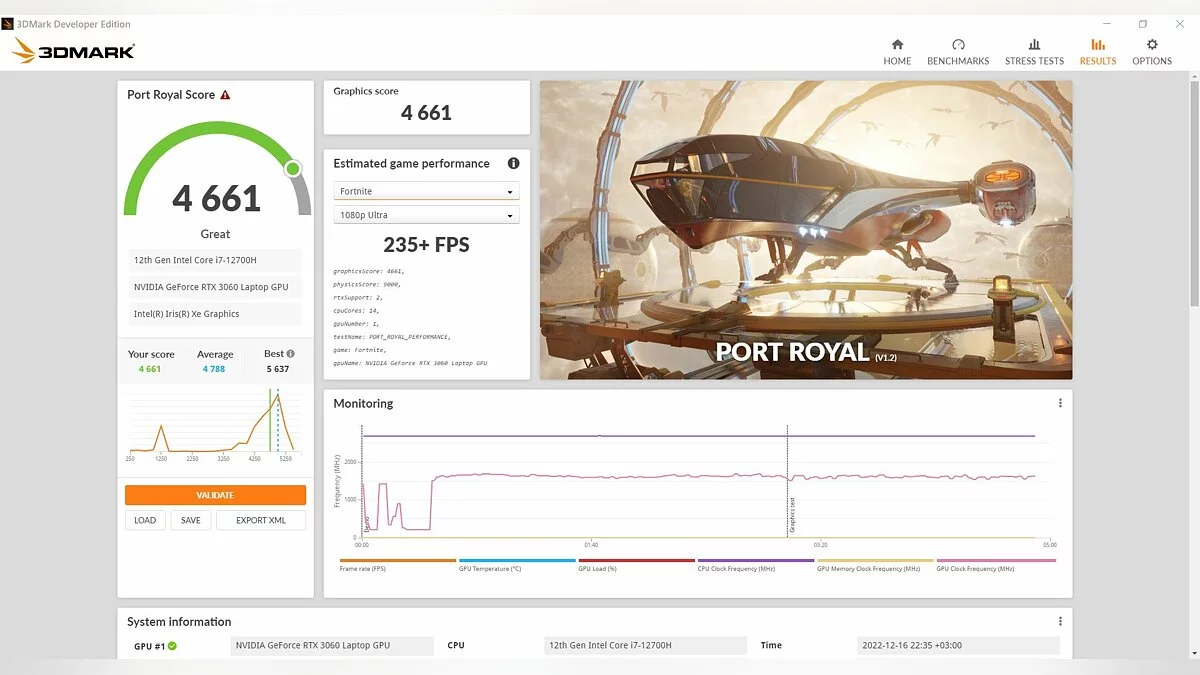
Task: Open the System information three-dot menu
Action: [x=1060, y=621]
